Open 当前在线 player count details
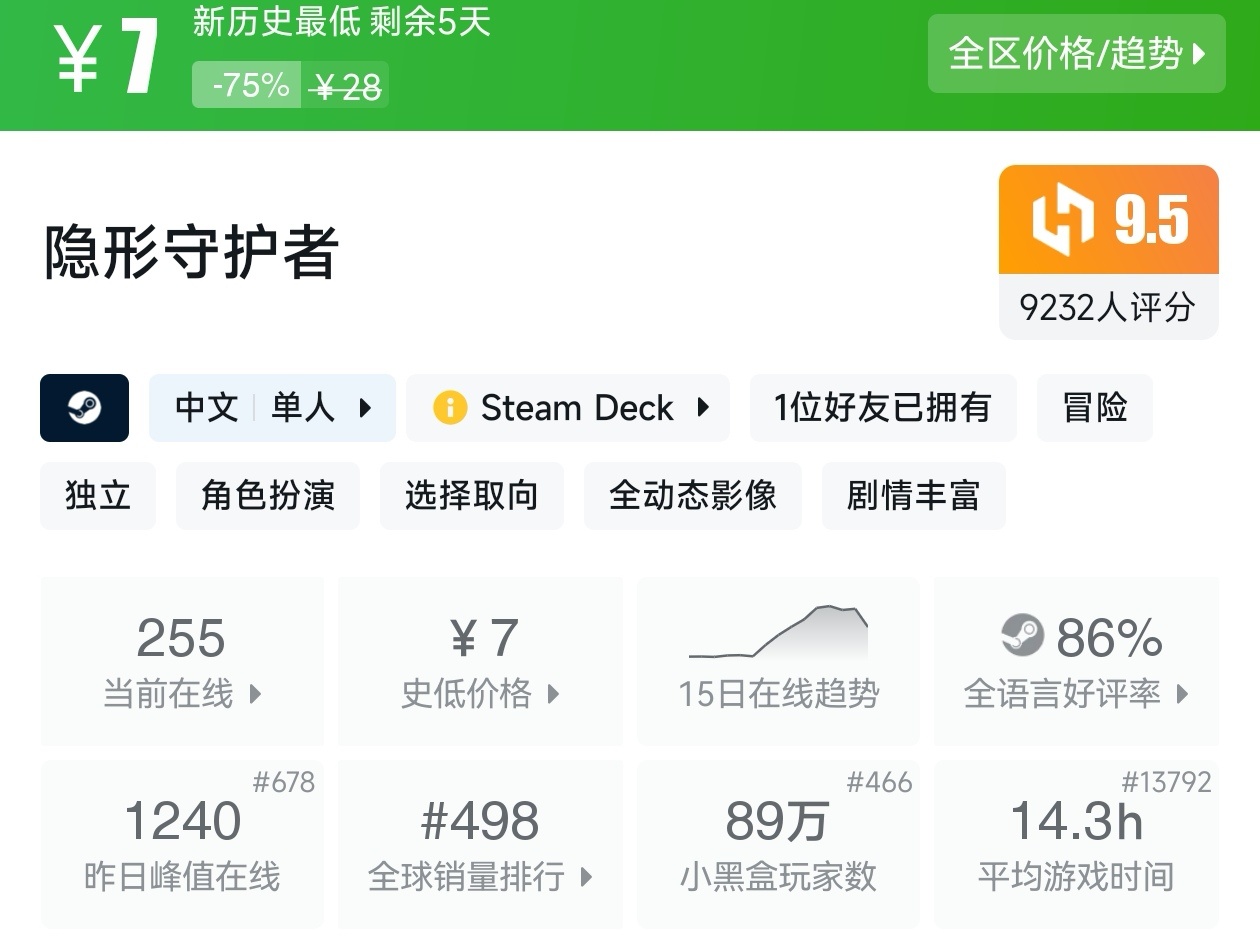Screen dimensions: 1260x943 [x=182, y=661]
